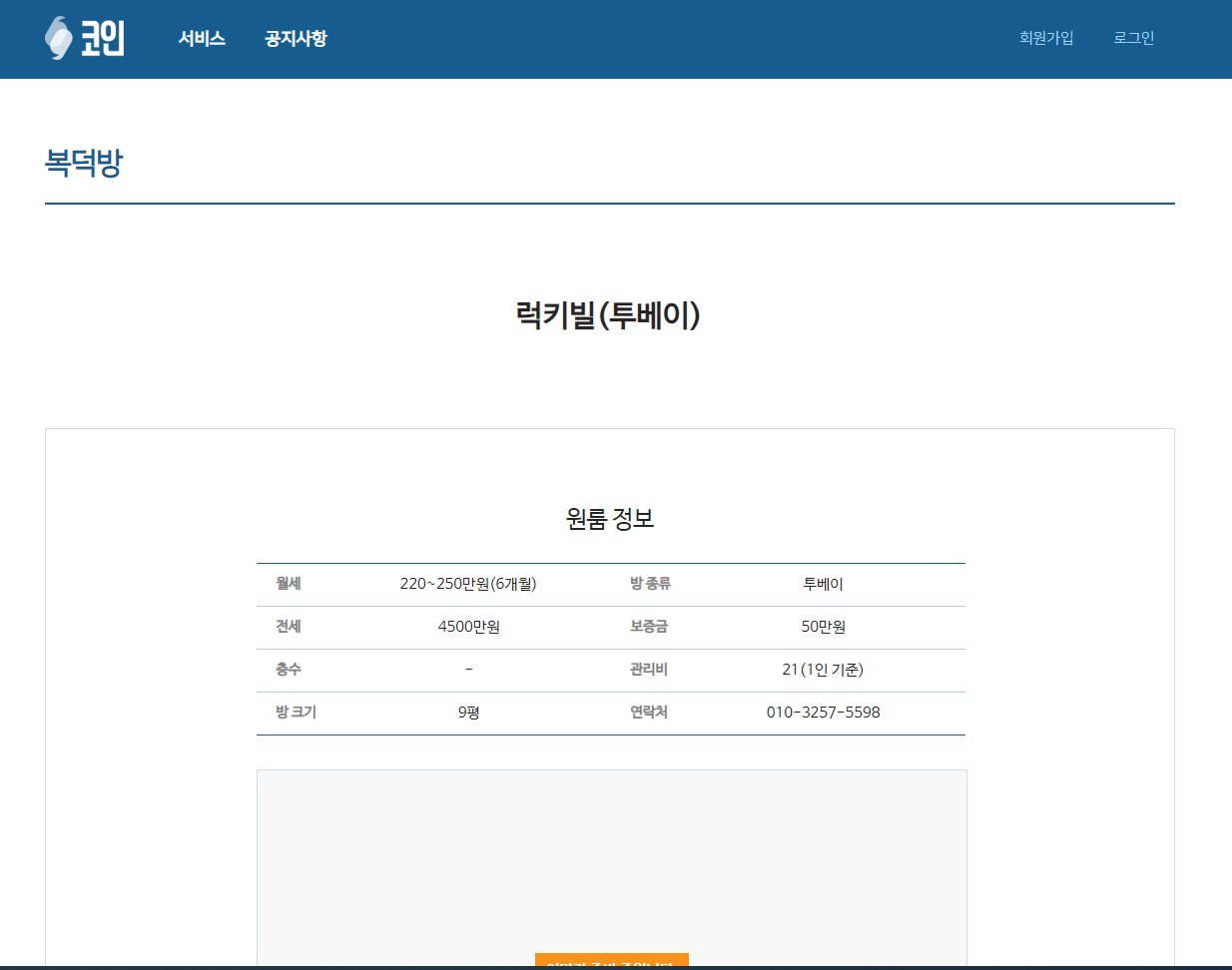
Task: Open the 서비스 menu item
Action: pyautogui.click(x=202, y=39)
